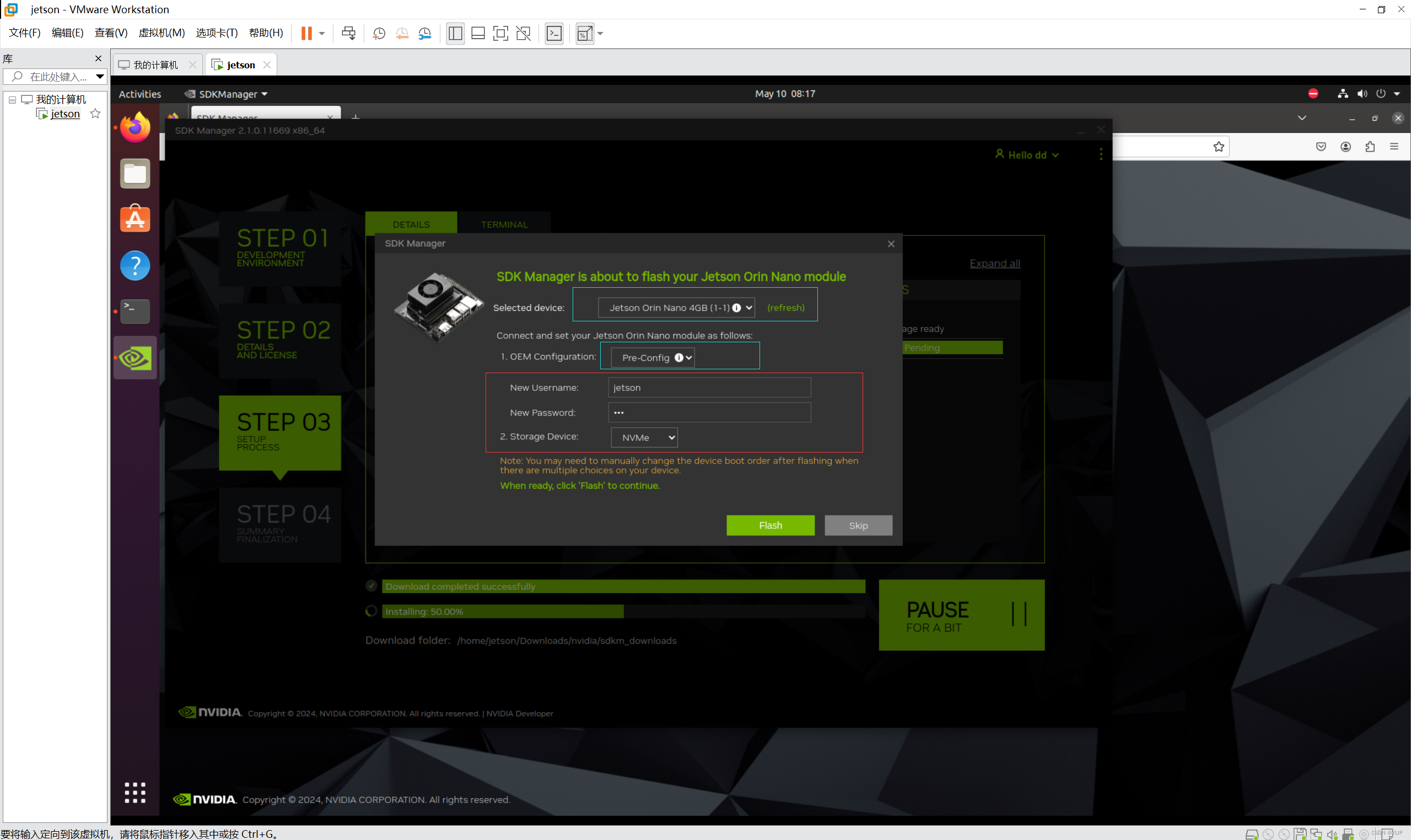The height and width of the screenshot is (840, 1411).
Task: Open Ubuntu Software from the dock
Action: coord(134,218)
